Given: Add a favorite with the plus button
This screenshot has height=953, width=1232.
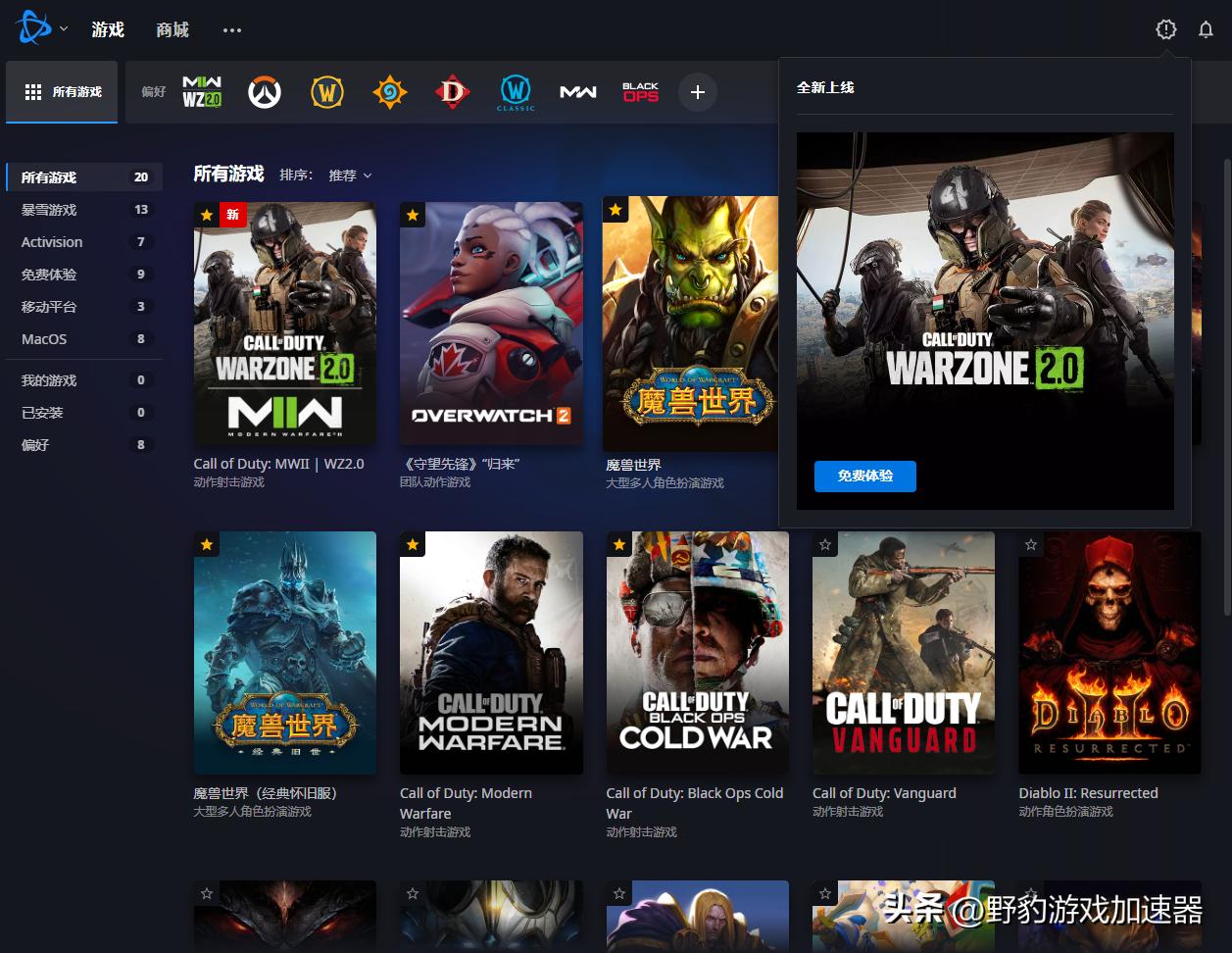Looking at the screenshot, I should tap(698, 92).
